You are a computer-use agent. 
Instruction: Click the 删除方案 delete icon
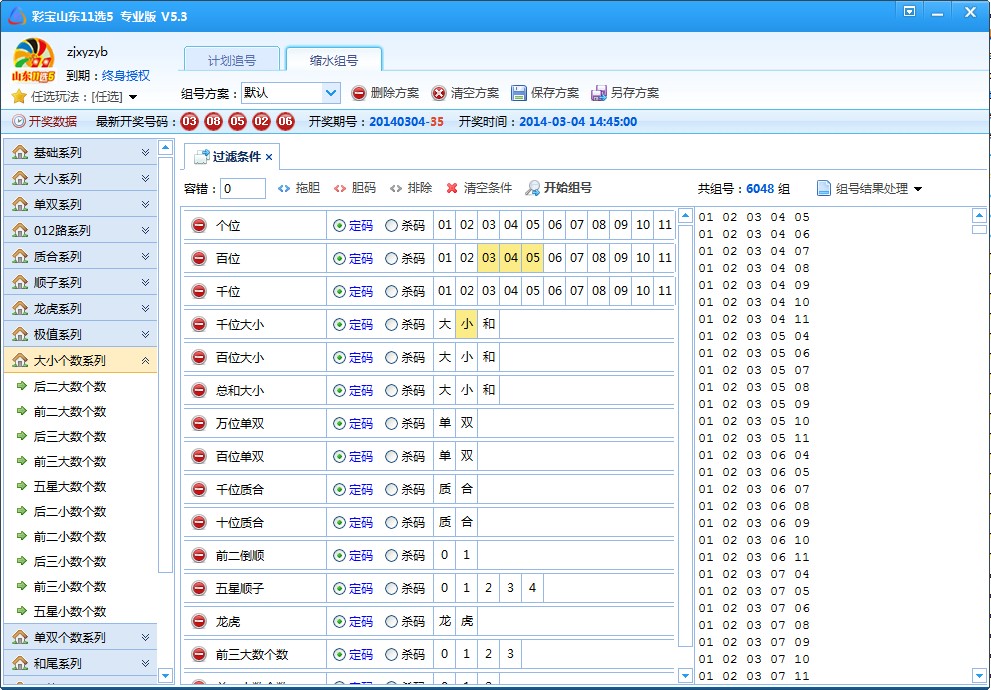pyautogui.click(x=359, y=94)
